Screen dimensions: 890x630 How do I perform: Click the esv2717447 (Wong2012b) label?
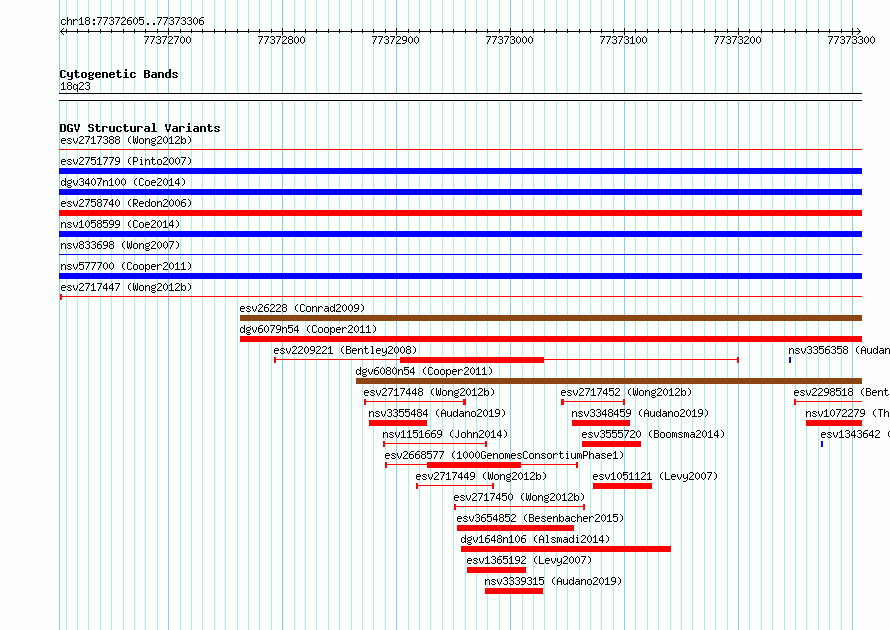[x=126, y=287]
